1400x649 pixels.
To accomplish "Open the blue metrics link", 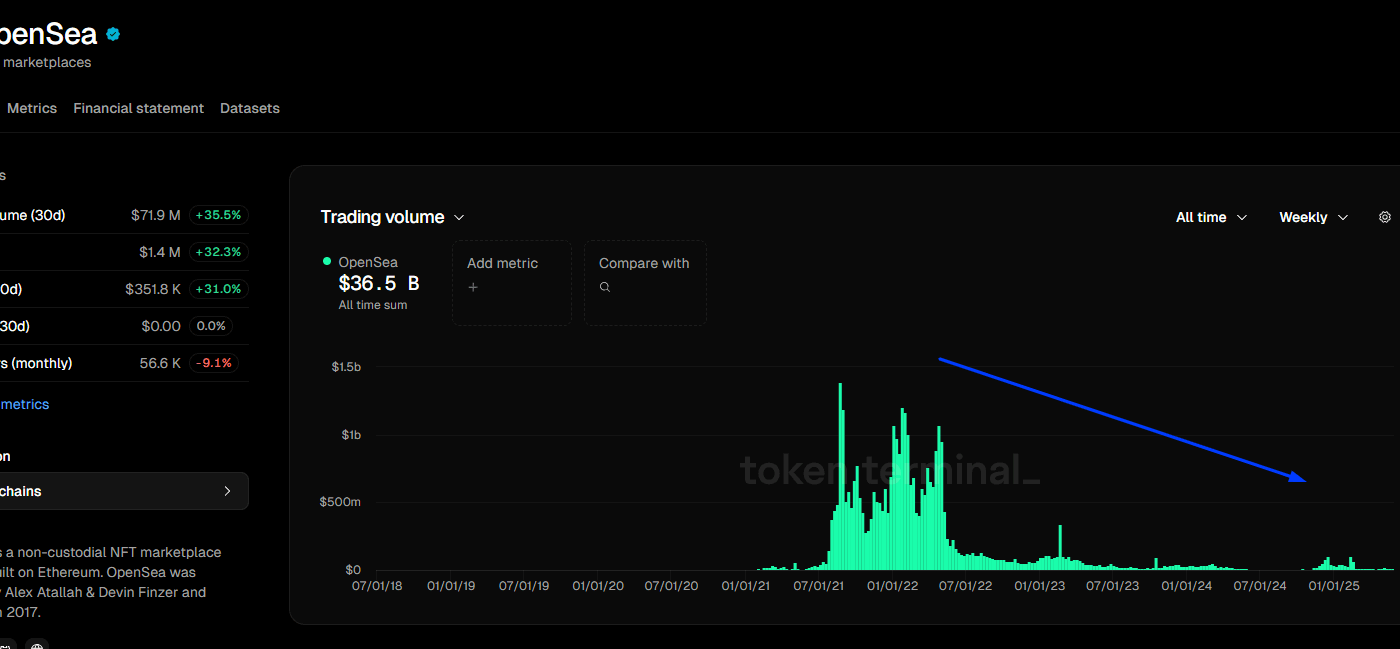I will point(24,404).
